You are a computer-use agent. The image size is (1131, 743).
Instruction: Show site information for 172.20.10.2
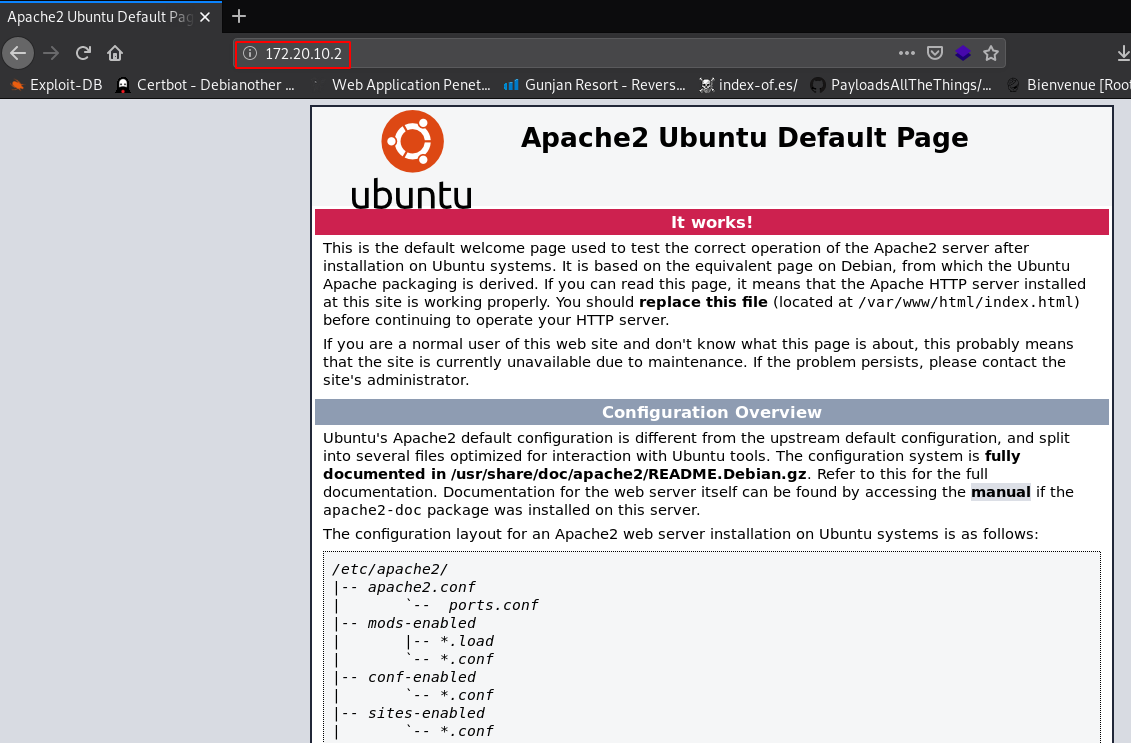click(x=250, y=53)
